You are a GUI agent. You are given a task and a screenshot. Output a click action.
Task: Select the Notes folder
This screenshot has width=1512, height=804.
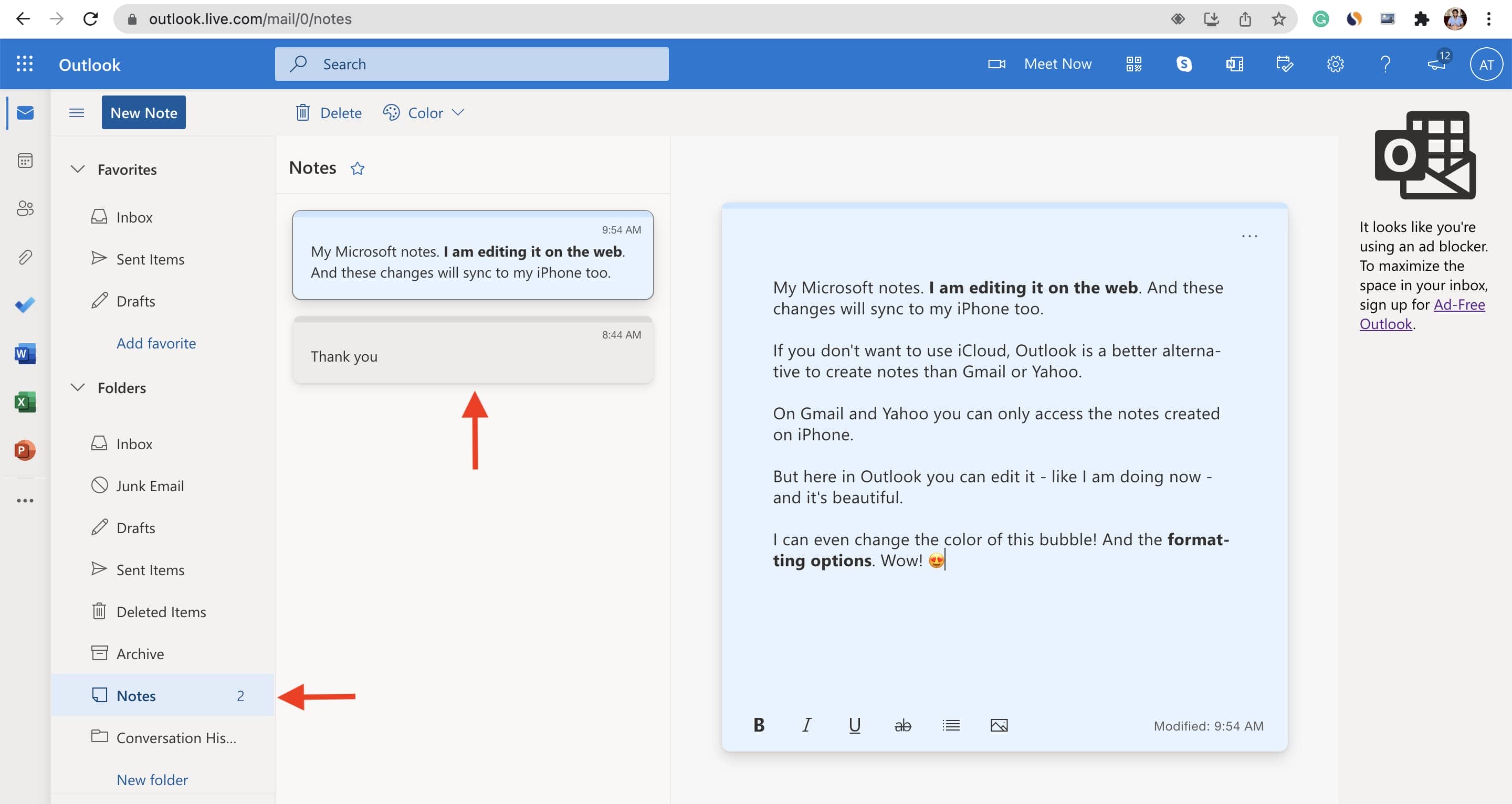(x=163, y=695)
